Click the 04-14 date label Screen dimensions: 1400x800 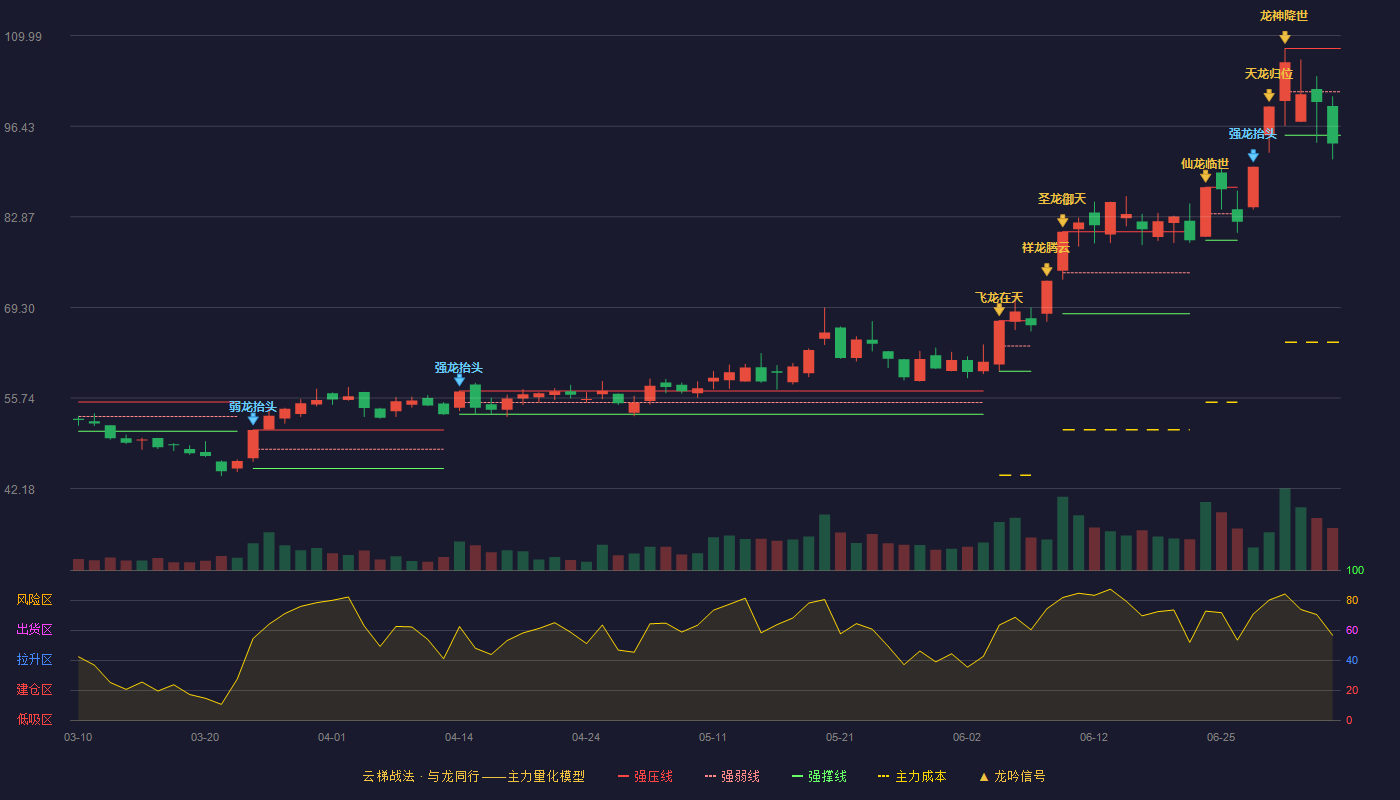459,737
